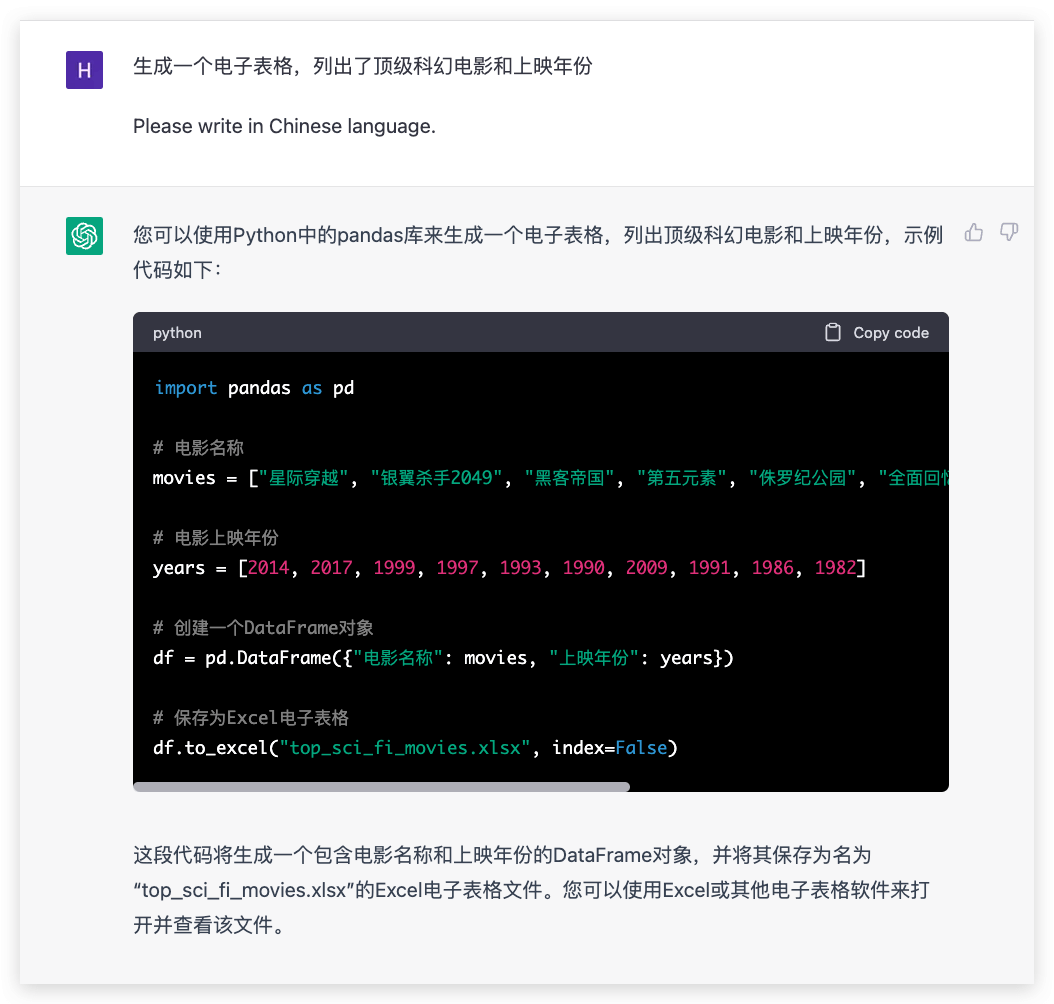Click the thumbs down icon on the response
The image size is (1054, 1004).
(x=1009, y=233)
